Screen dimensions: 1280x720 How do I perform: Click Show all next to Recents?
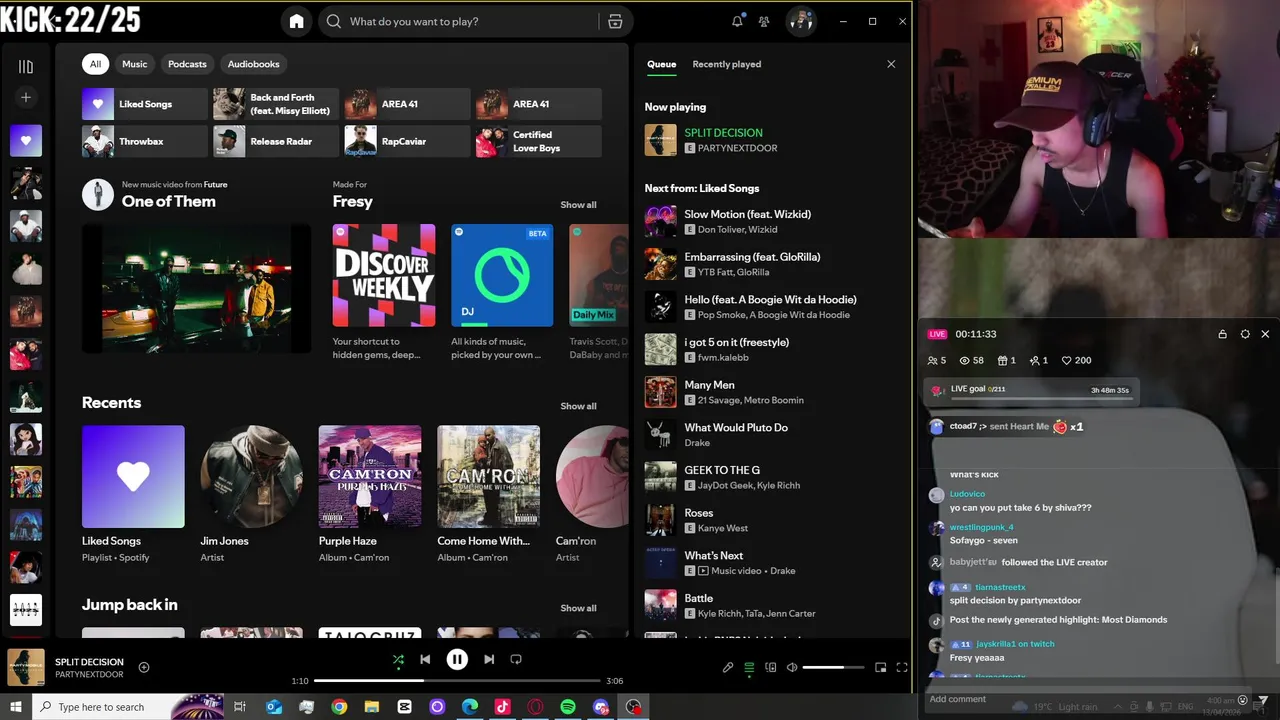578,406
